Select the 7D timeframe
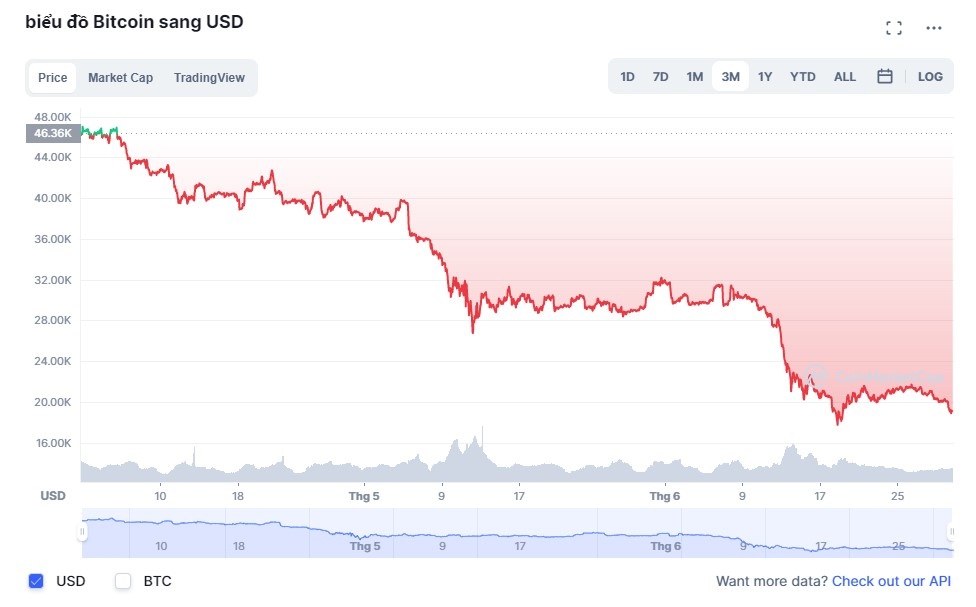Image resolution: width=976 pixels, height=607 pixels. pyautogui.click(x=660, y=76)
